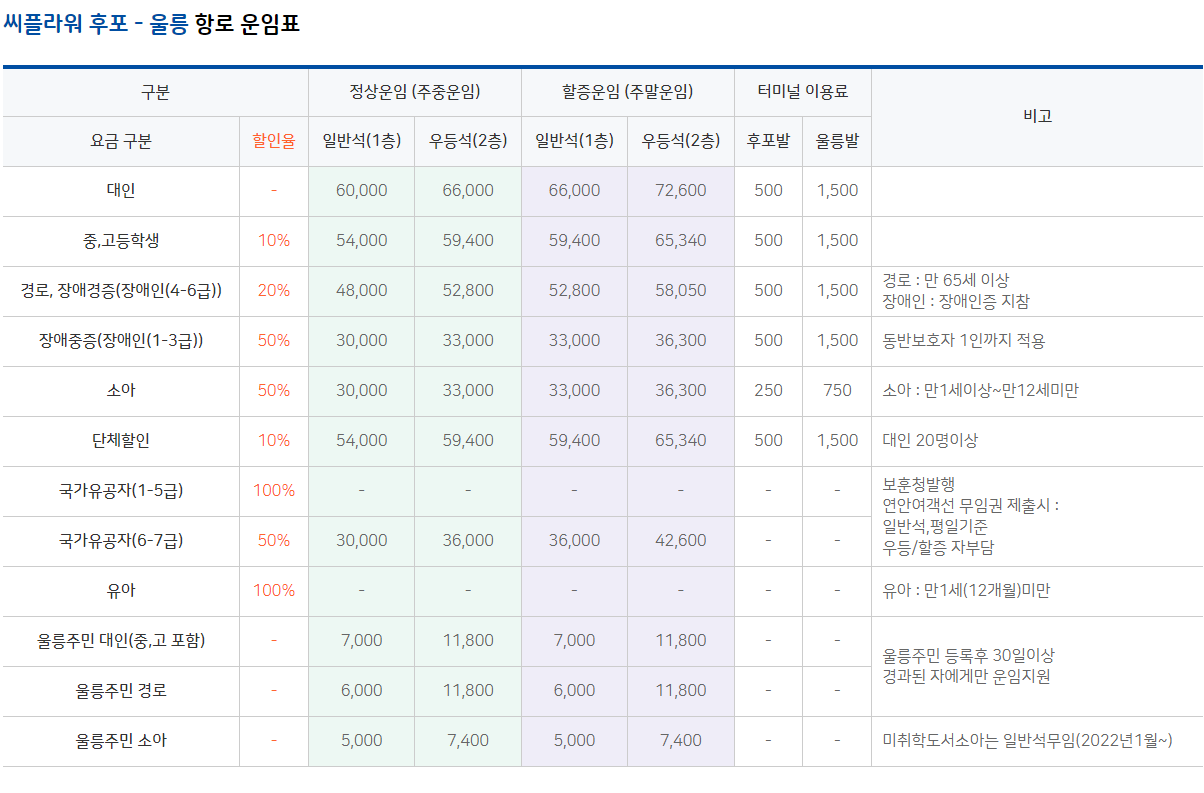Viewport: 1204px width, 793px height.
Task: Click the 대인 weekday 일반석 fare 60,000
Action: 362,191
